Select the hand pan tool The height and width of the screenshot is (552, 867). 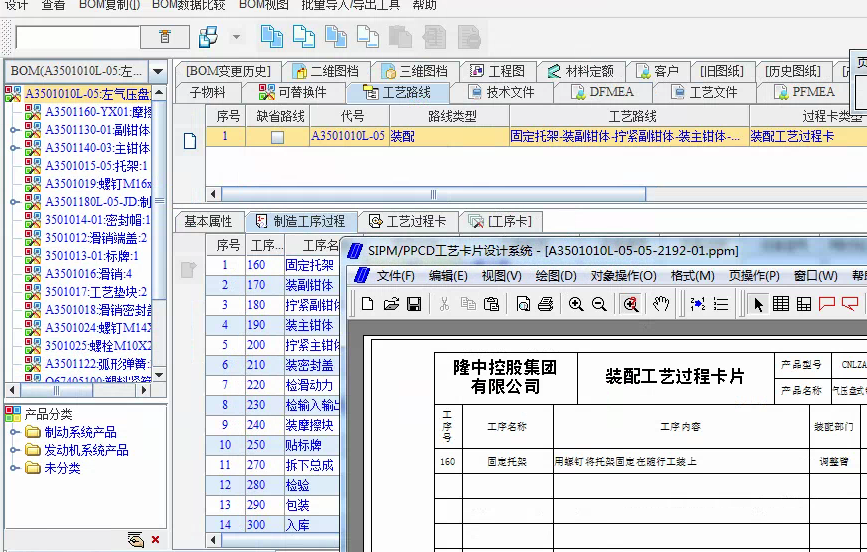click(x=661, y=304)
